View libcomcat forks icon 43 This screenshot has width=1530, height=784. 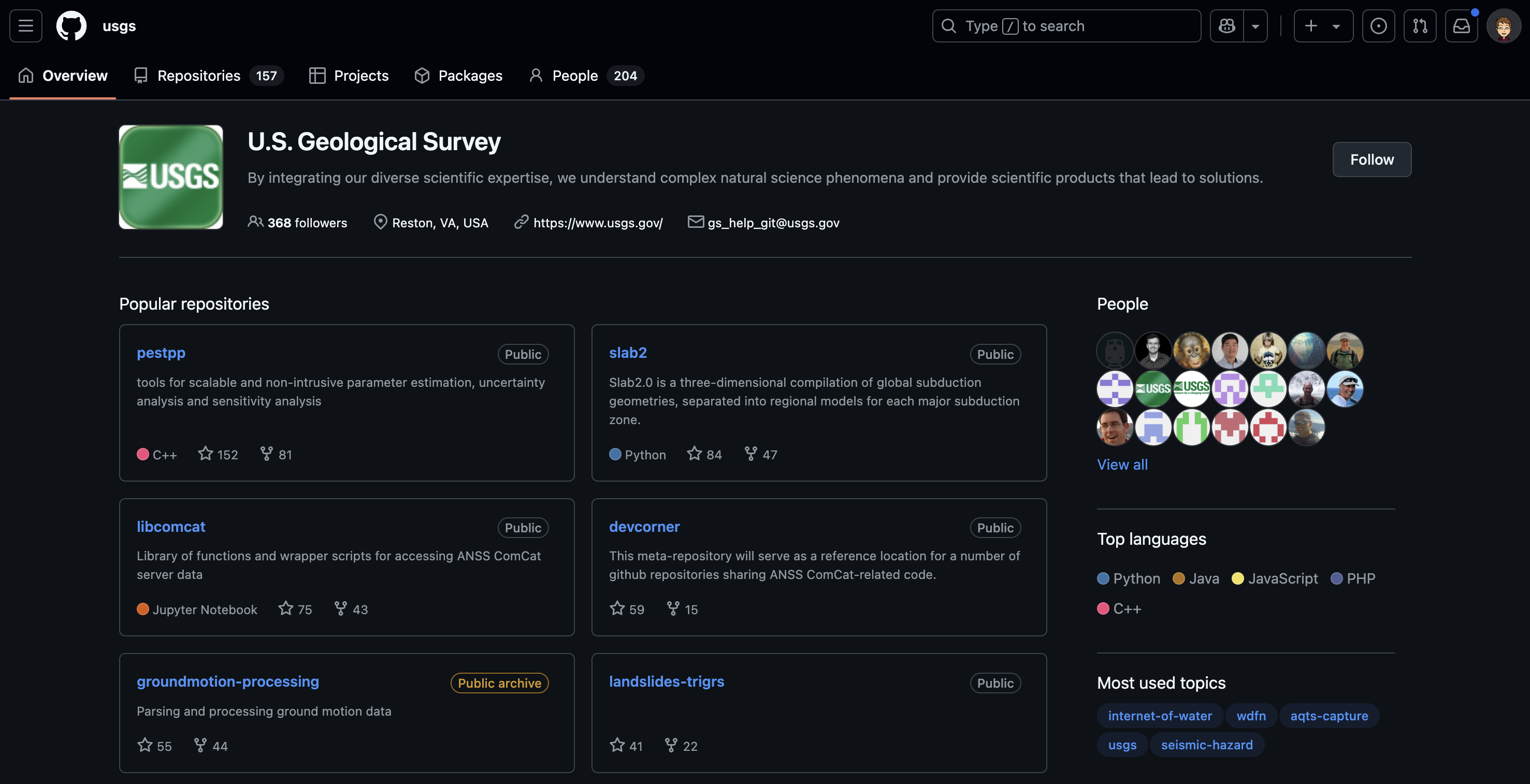coord(351,609)
